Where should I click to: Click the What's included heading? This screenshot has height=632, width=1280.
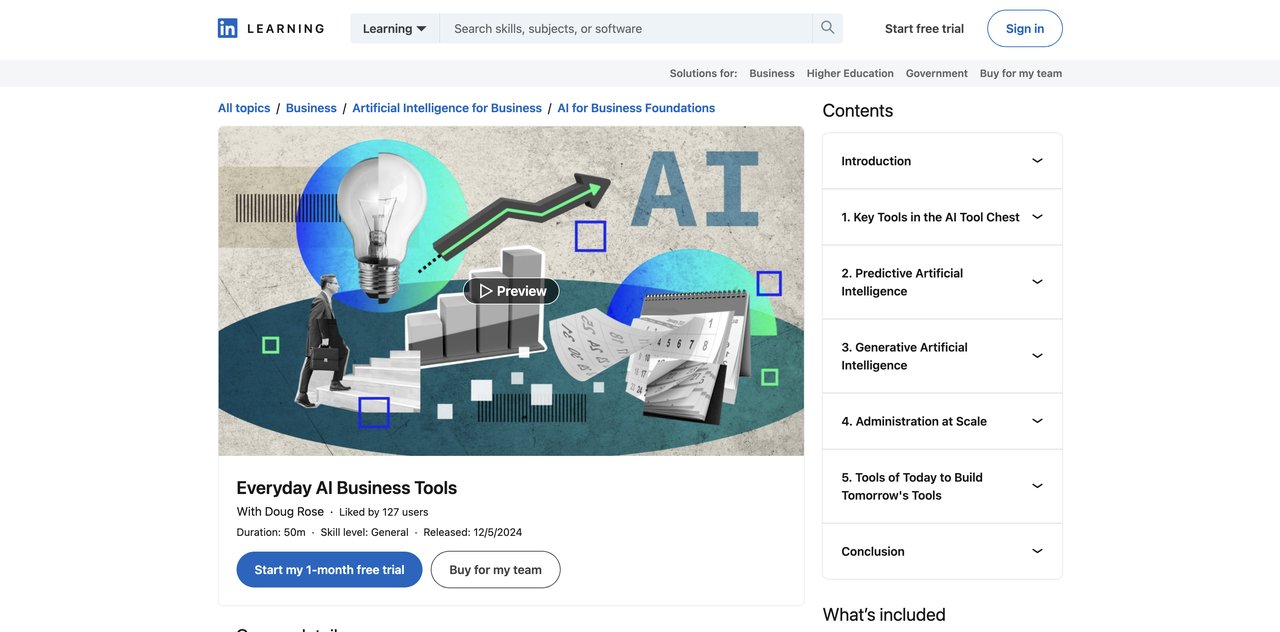pos(884,615)
